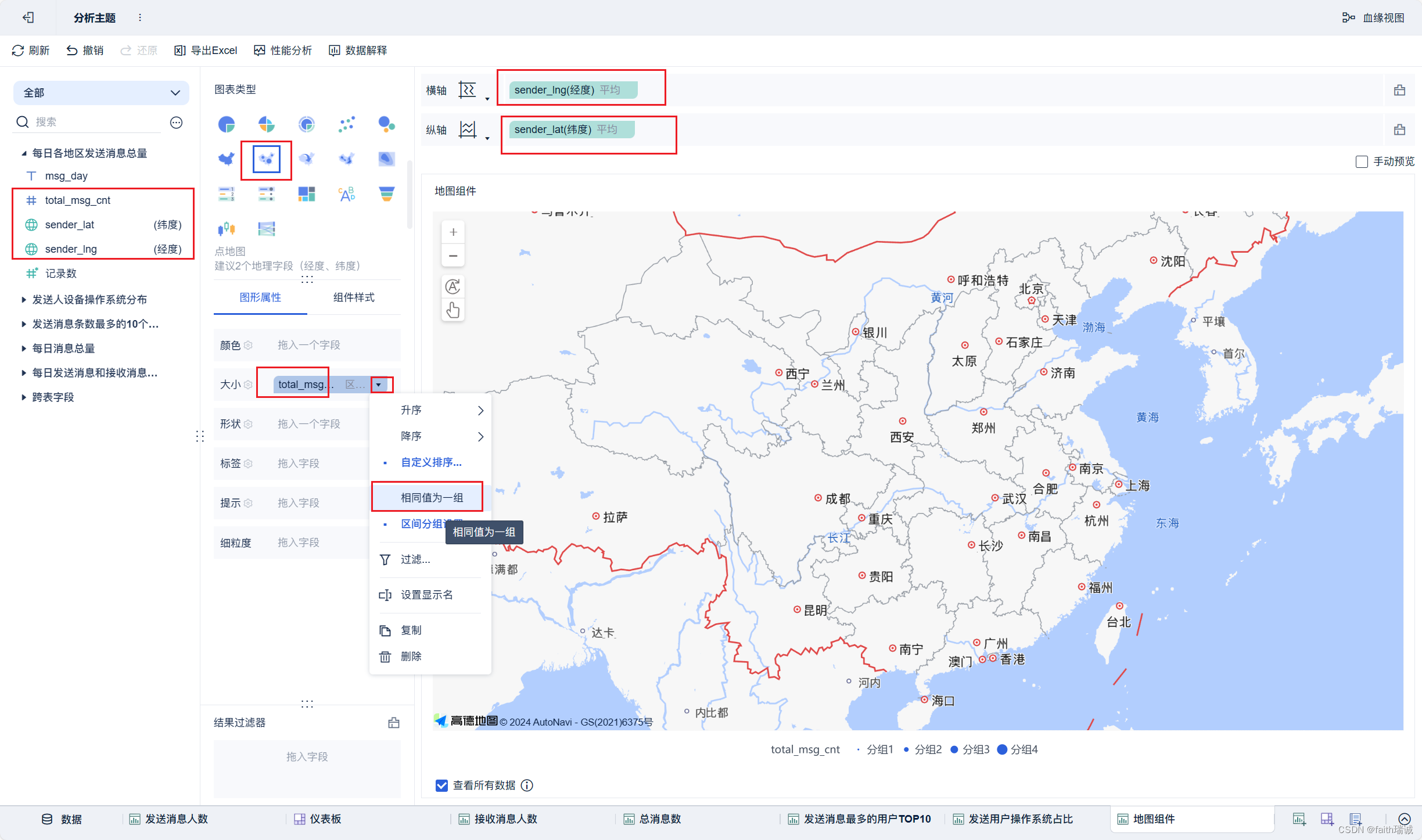
Task: Click dropdown arrow next to total_msg size field
Action: pyautogui.click(x=380, y=384)
